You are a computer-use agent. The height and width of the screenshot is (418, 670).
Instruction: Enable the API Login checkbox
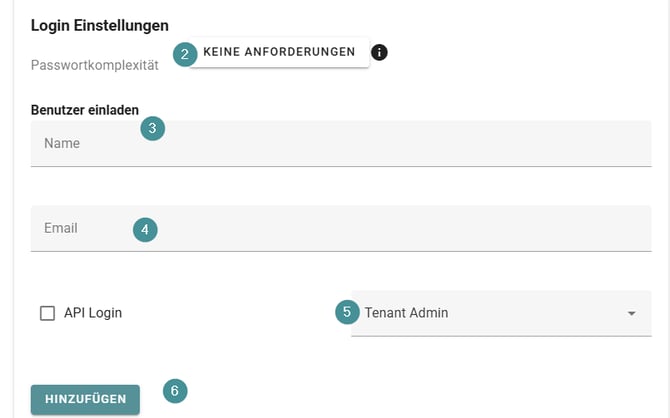click(47, 313)
